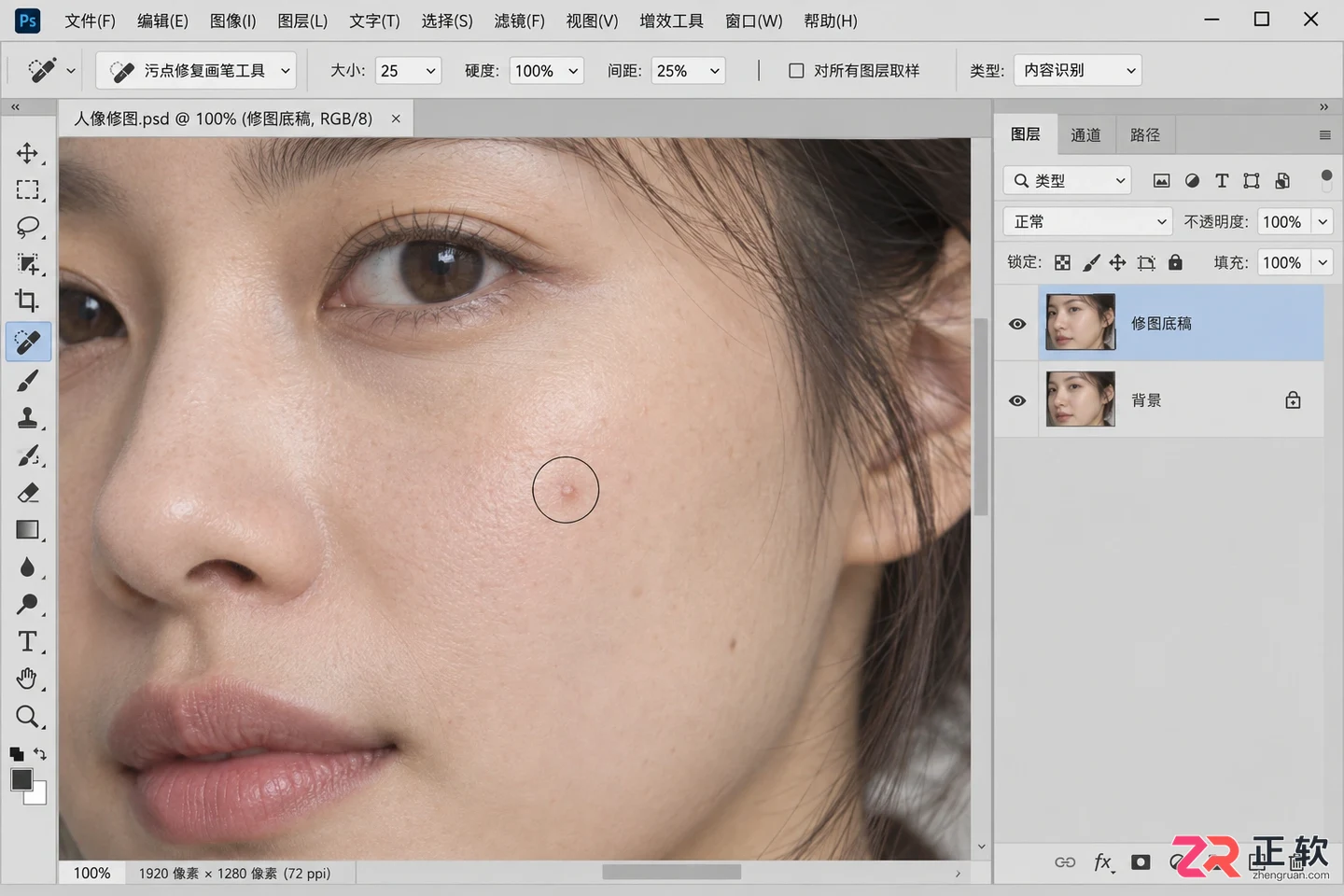Toggle the layer filter switch
Screen dimensions: 1344x896
pos(1326,180)
